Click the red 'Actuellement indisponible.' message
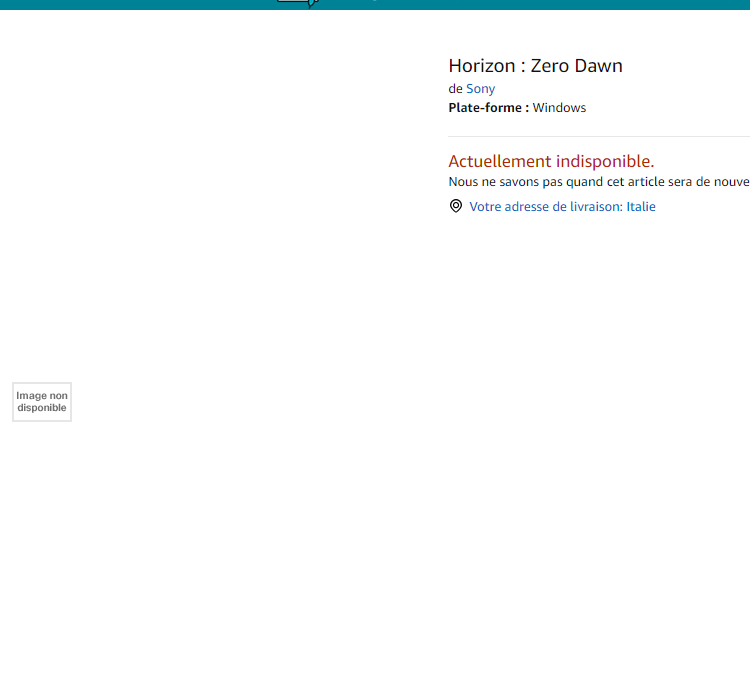Image resolution: width=750 pixels, height=679 pixels. click(x=551, y=161)
